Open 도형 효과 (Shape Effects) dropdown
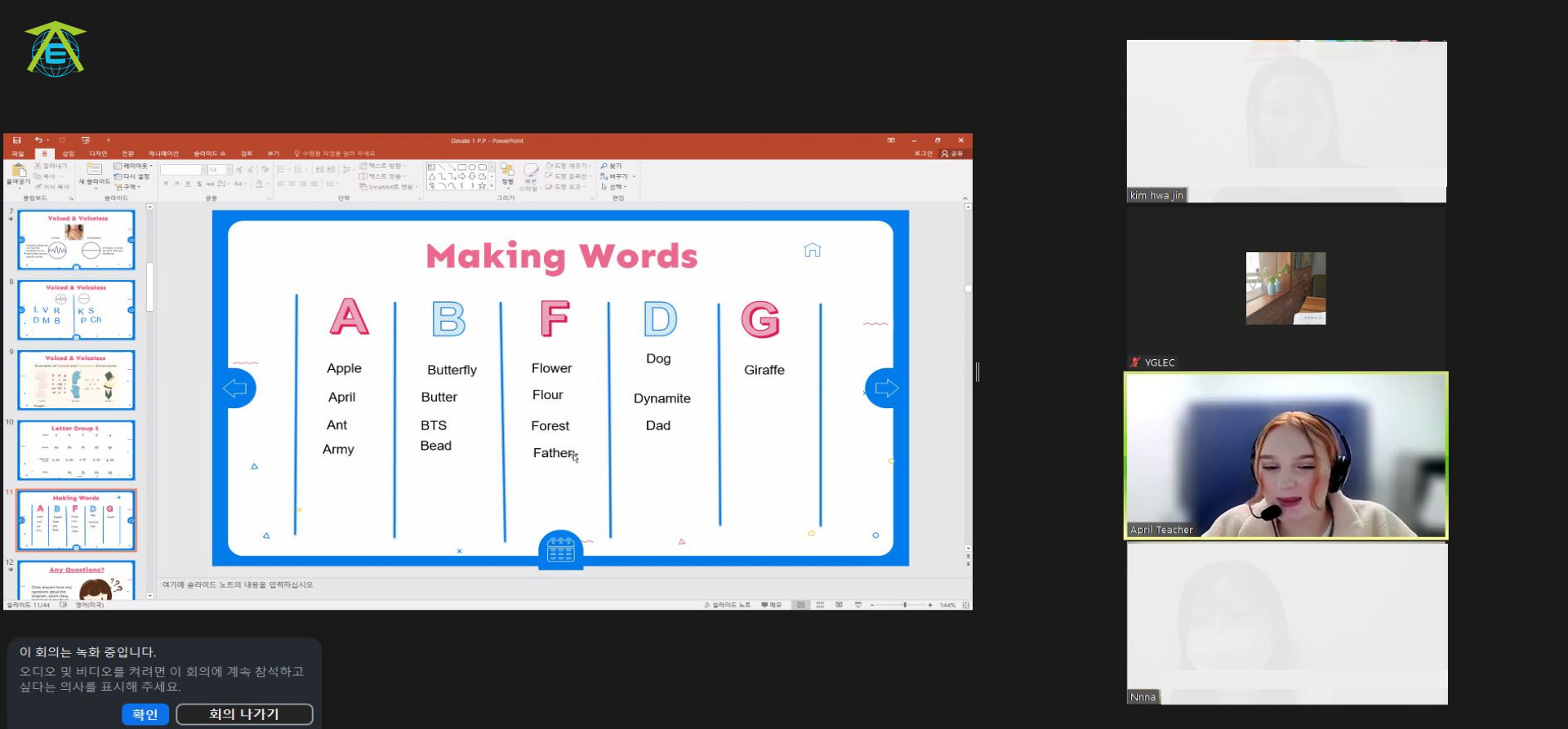 pos(565,187)
